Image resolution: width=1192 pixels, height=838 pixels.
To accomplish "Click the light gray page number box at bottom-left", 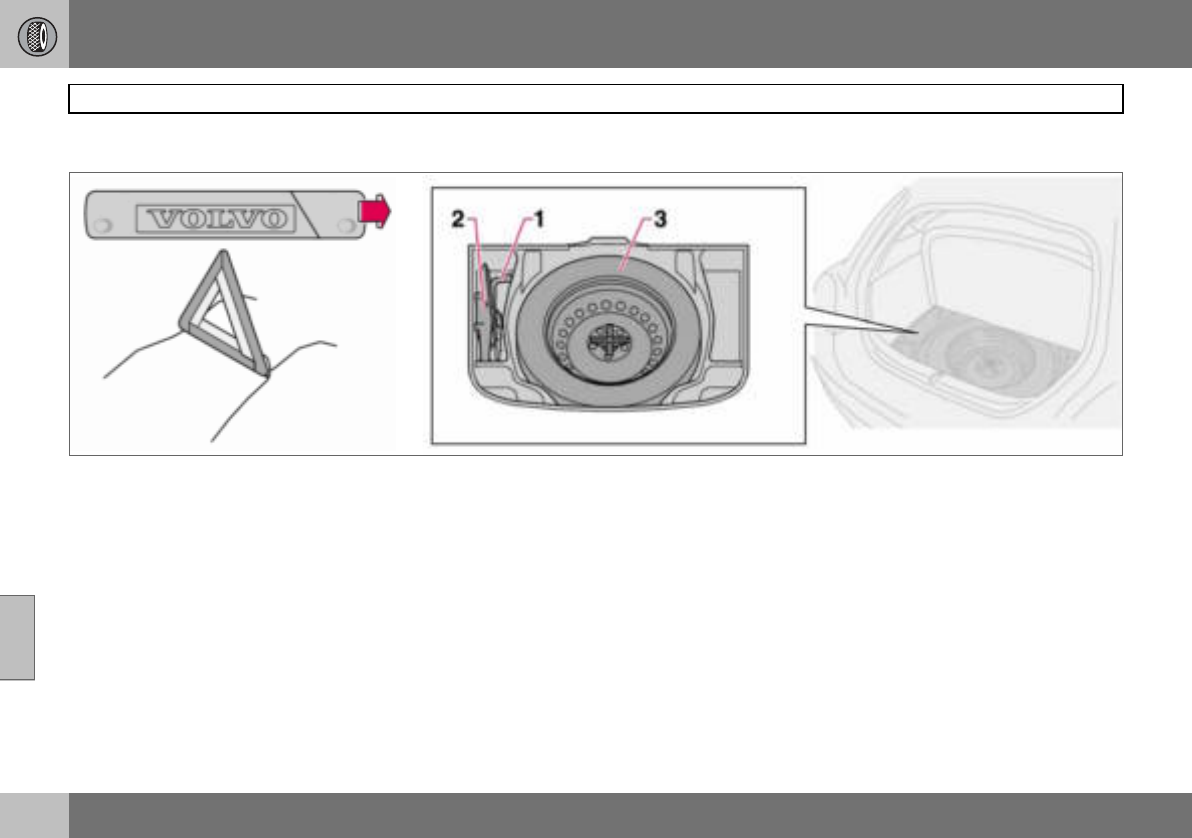I will point(34,815).
